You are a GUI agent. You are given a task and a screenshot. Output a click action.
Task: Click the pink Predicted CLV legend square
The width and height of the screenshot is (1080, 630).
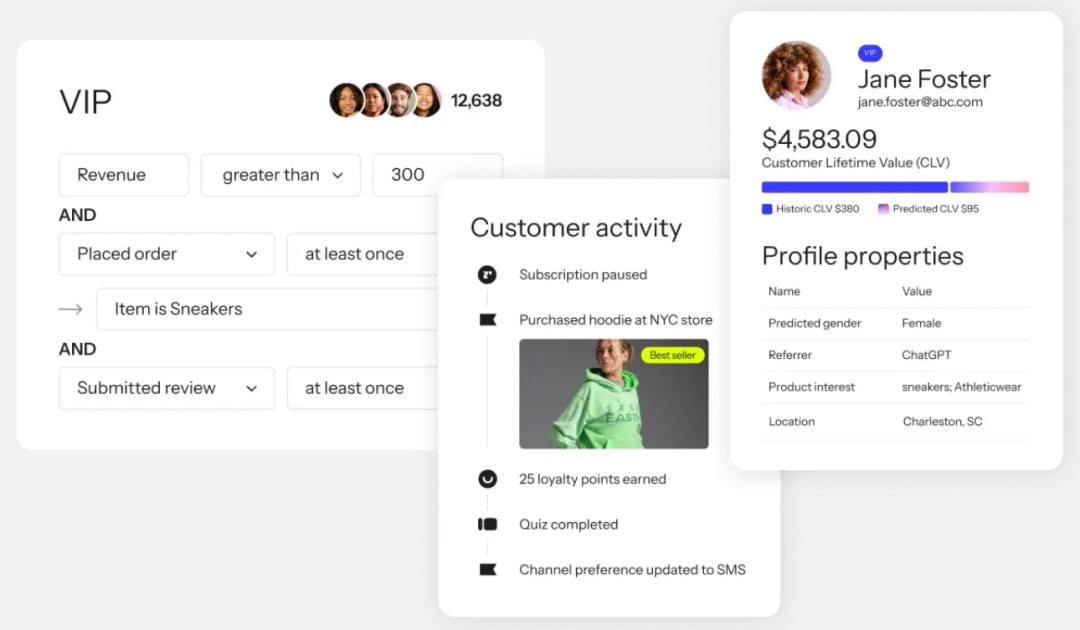[x=883, y=209]
